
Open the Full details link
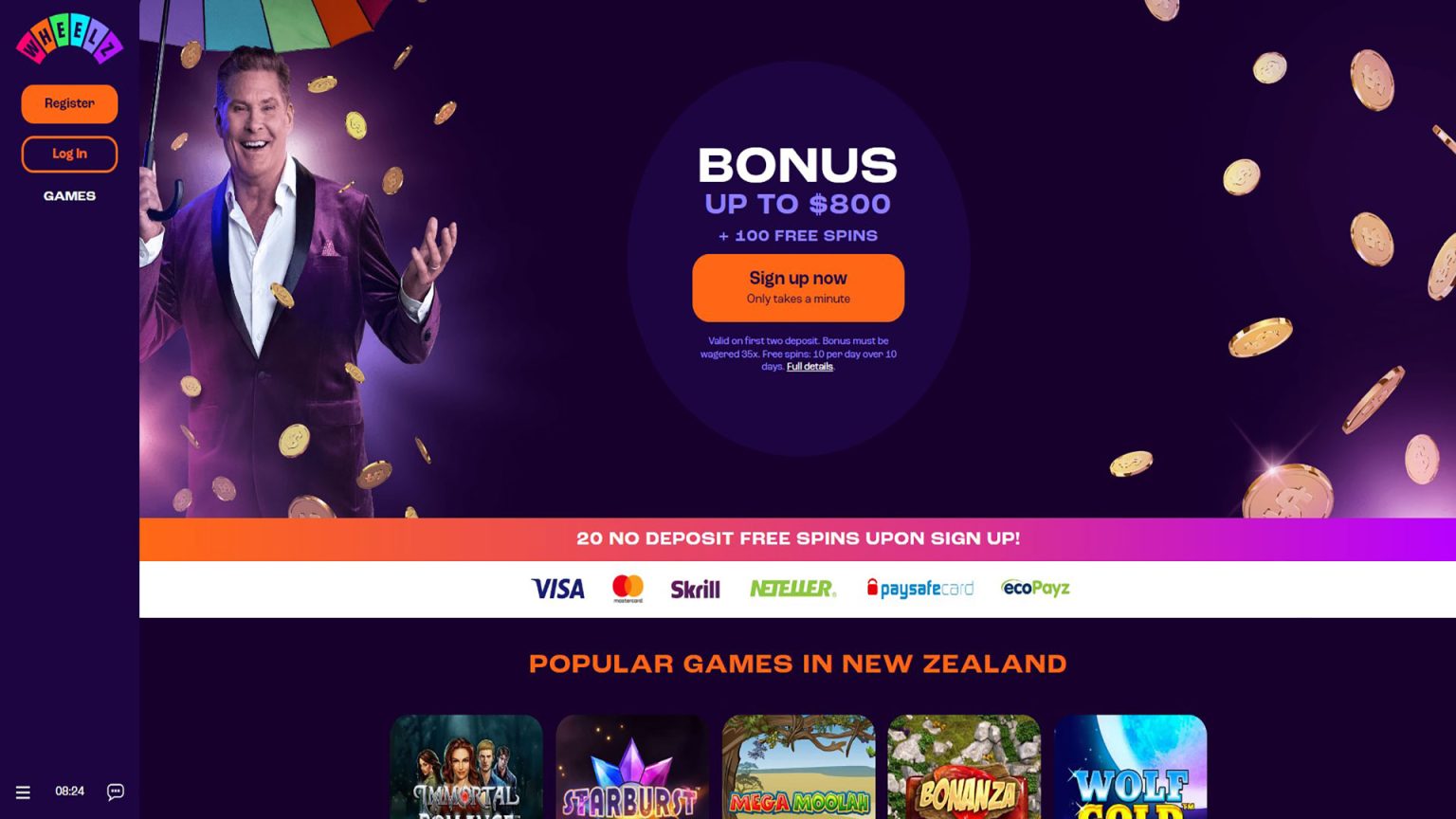point(810,367)
